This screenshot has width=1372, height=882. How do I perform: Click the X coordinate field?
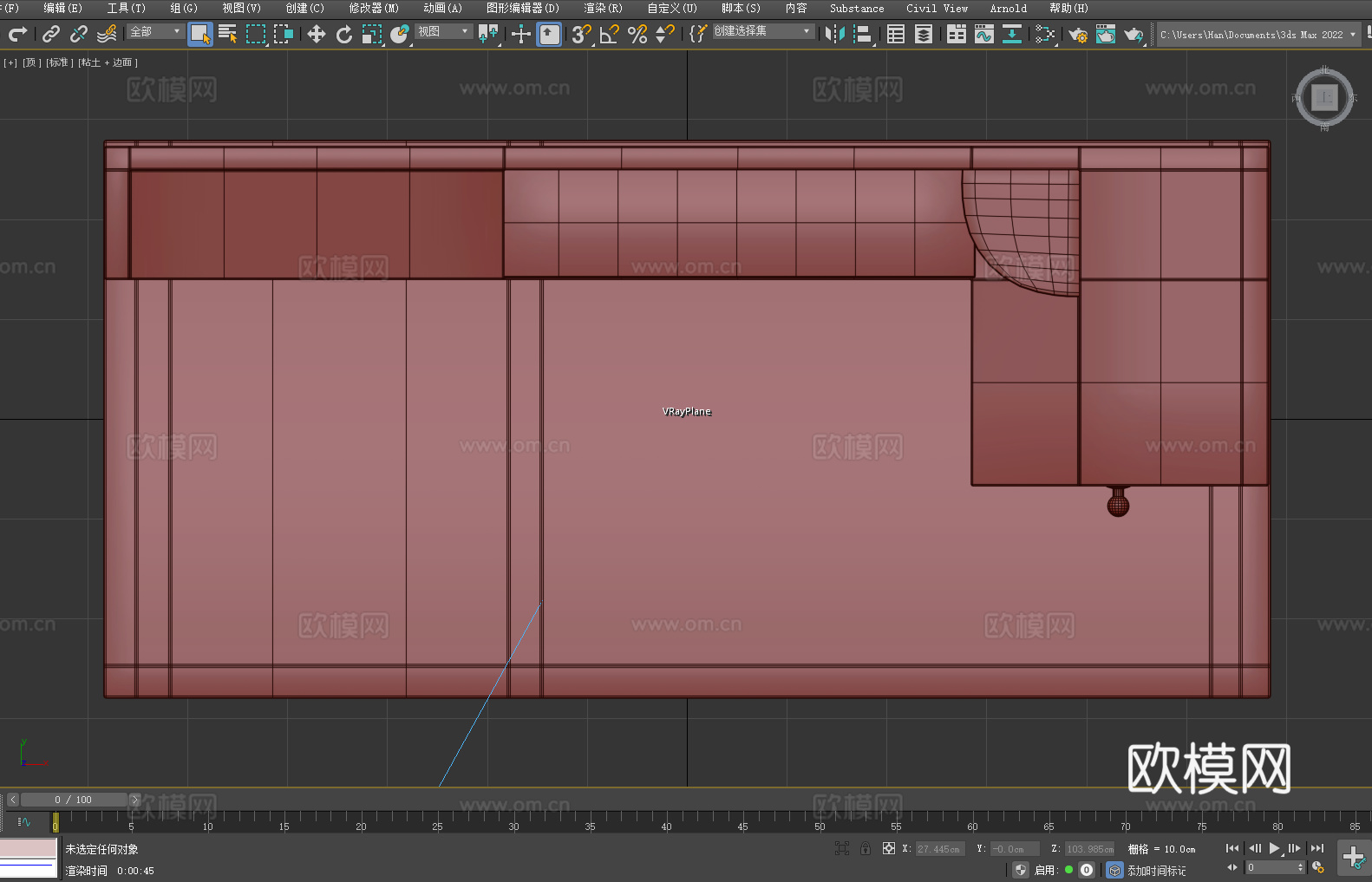940,849
